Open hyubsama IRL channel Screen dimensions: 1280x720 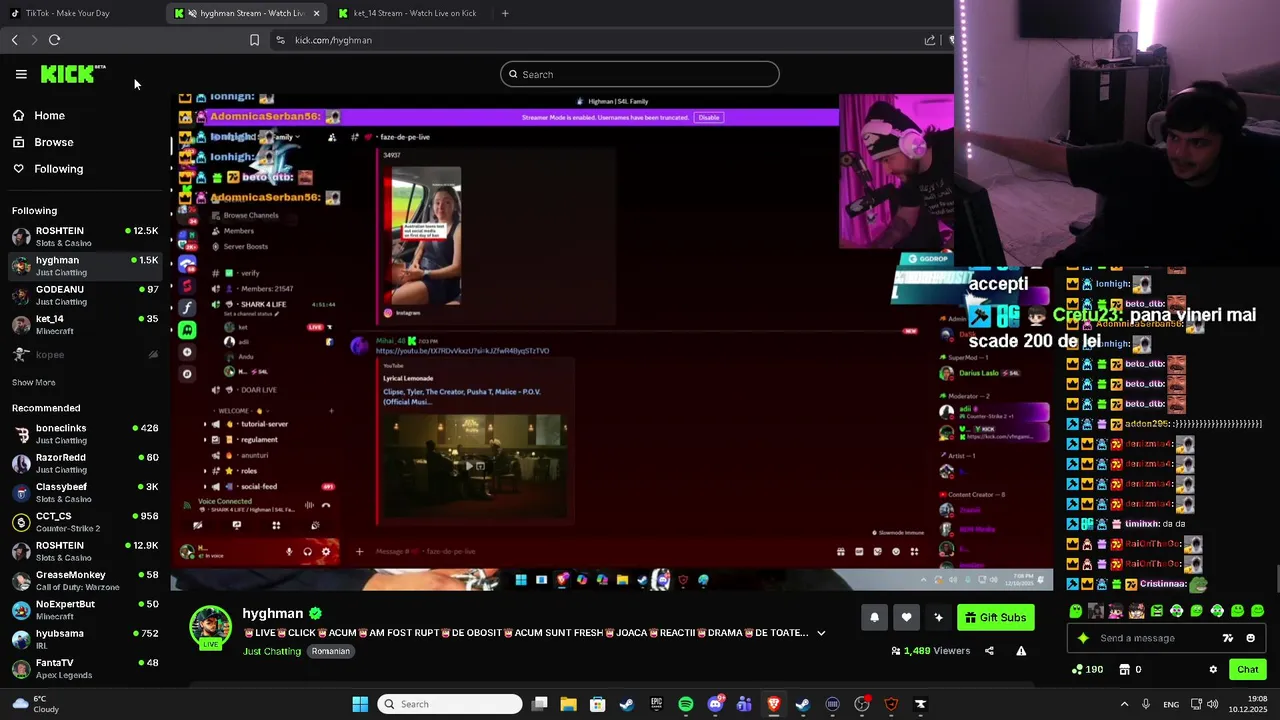click(85, 638)
